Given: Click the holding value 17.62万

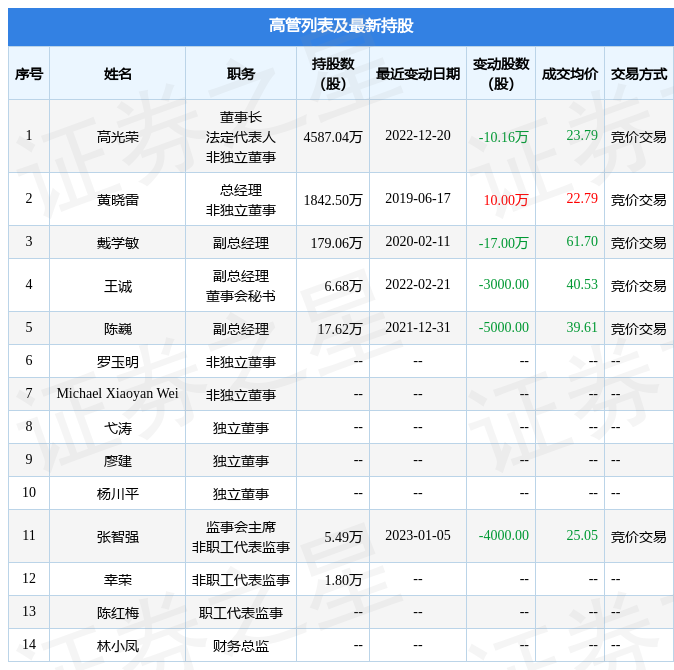Looking at the screenshot, I should coord(340,329).
